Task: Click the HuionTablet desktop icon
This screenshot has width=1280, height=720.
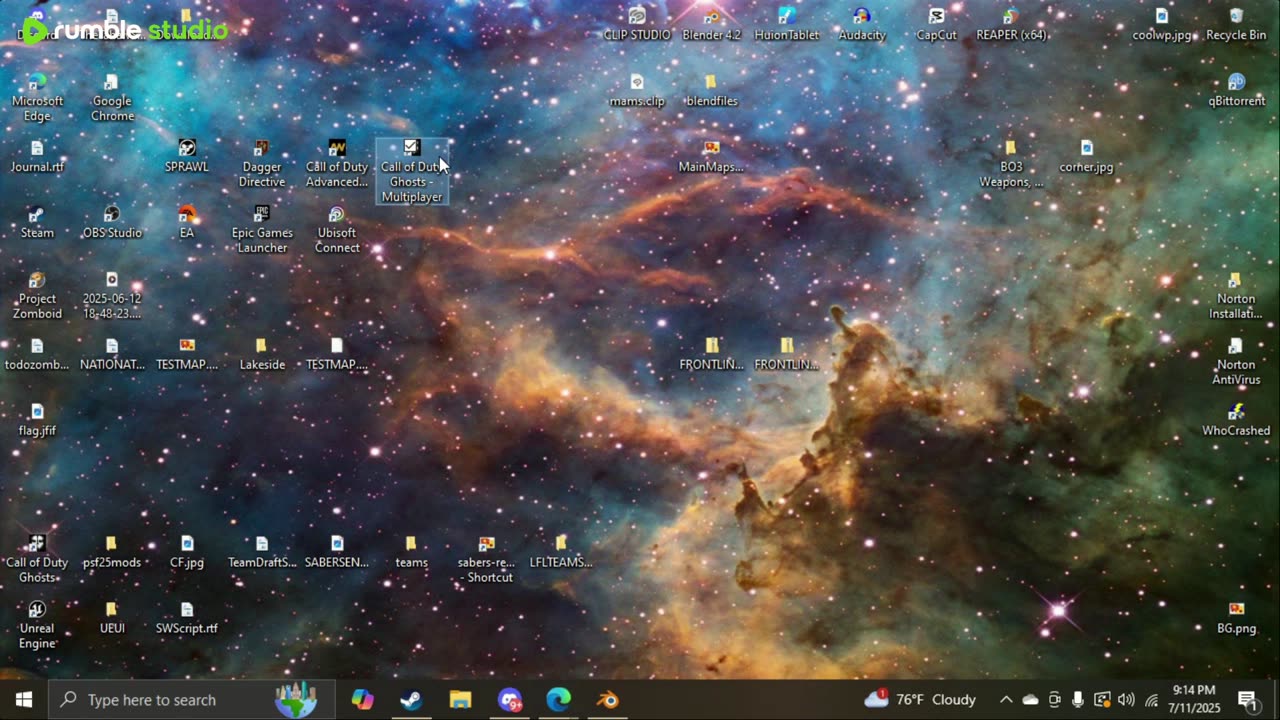Action: pyautogui.click(x=787, y=24)
